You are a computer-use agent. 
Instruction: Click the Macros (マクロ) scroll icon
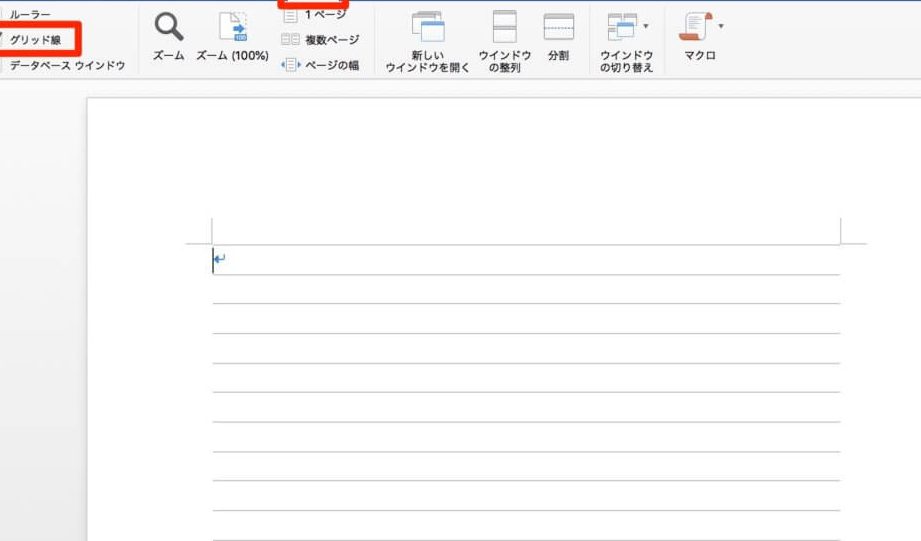click(696, 27)
